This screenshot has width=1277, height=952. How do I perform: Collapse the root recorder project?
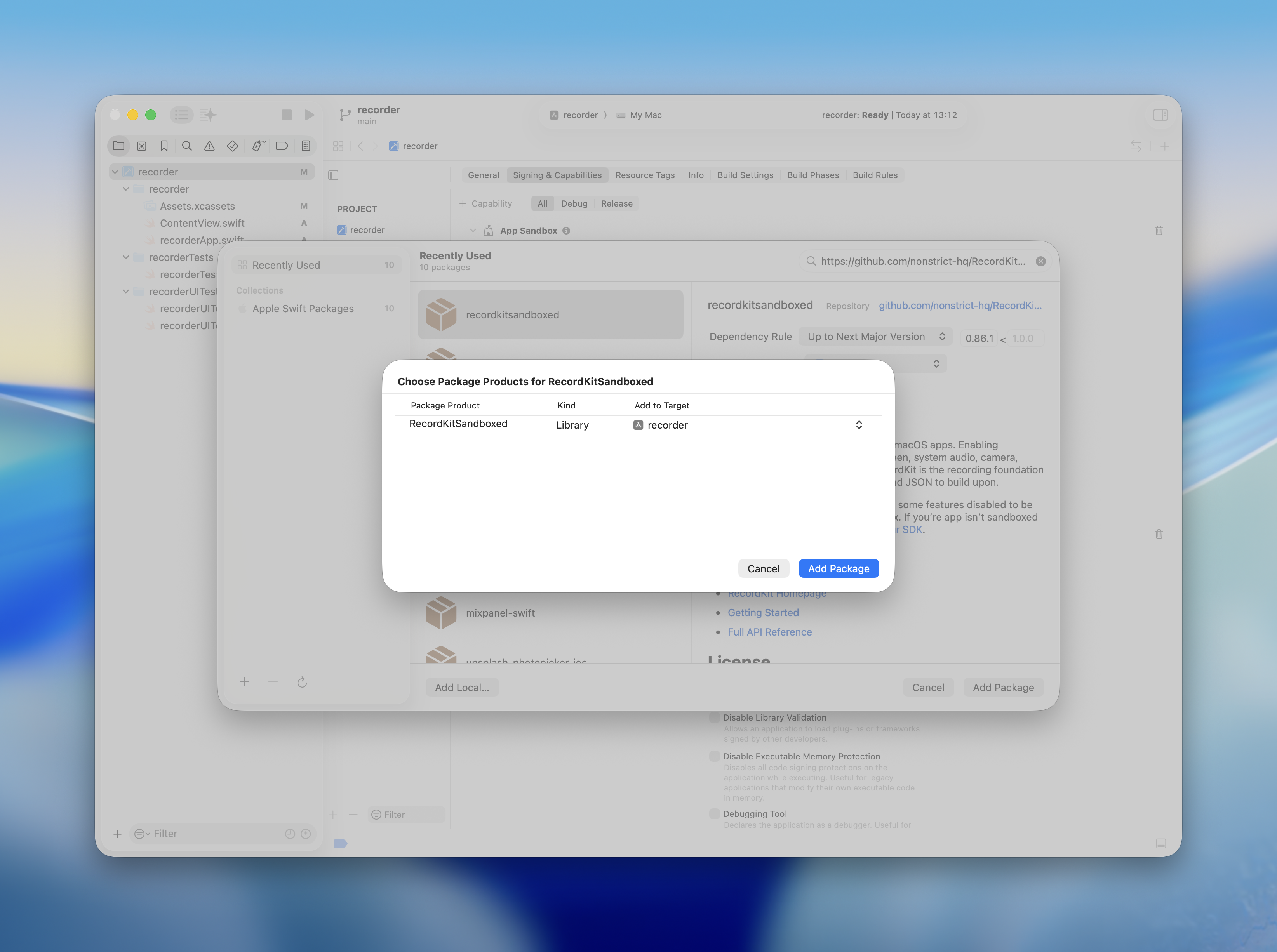click(115, 172)
